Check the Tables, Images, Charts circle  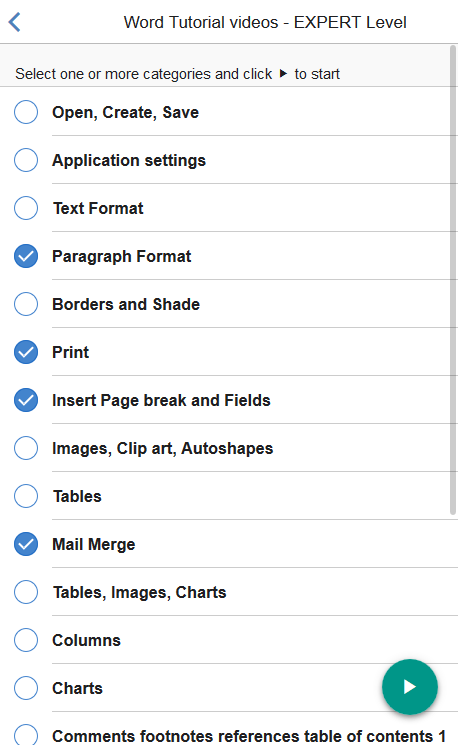click(x=26, y=592)
